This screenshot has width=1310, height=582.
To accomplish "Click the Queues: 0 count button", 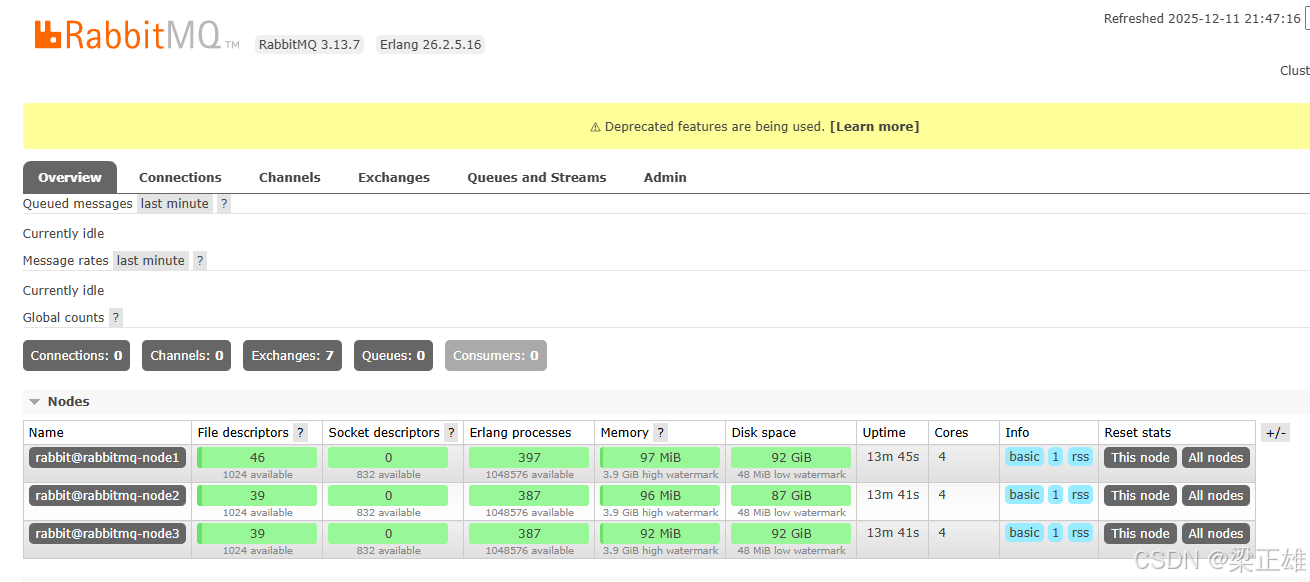I will point(393,355).
